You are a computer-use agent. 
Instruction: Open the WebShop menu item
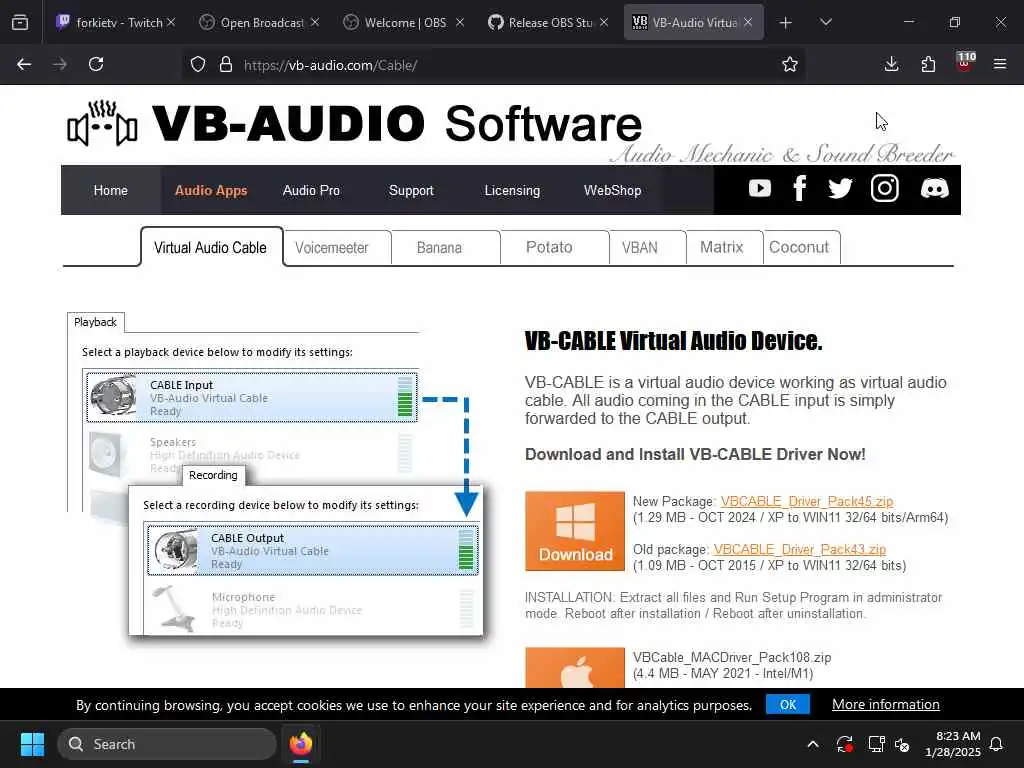tap(613, 190)
